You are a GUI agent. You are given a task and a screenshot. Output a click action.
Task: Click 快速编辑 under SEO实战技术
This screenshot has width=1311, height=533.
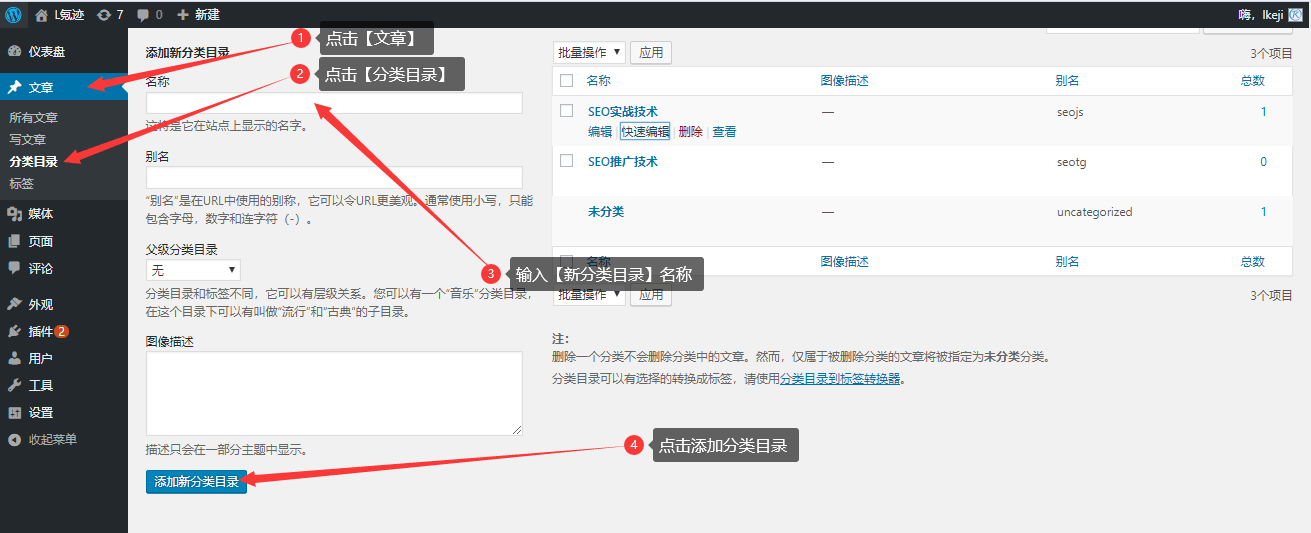645,132
